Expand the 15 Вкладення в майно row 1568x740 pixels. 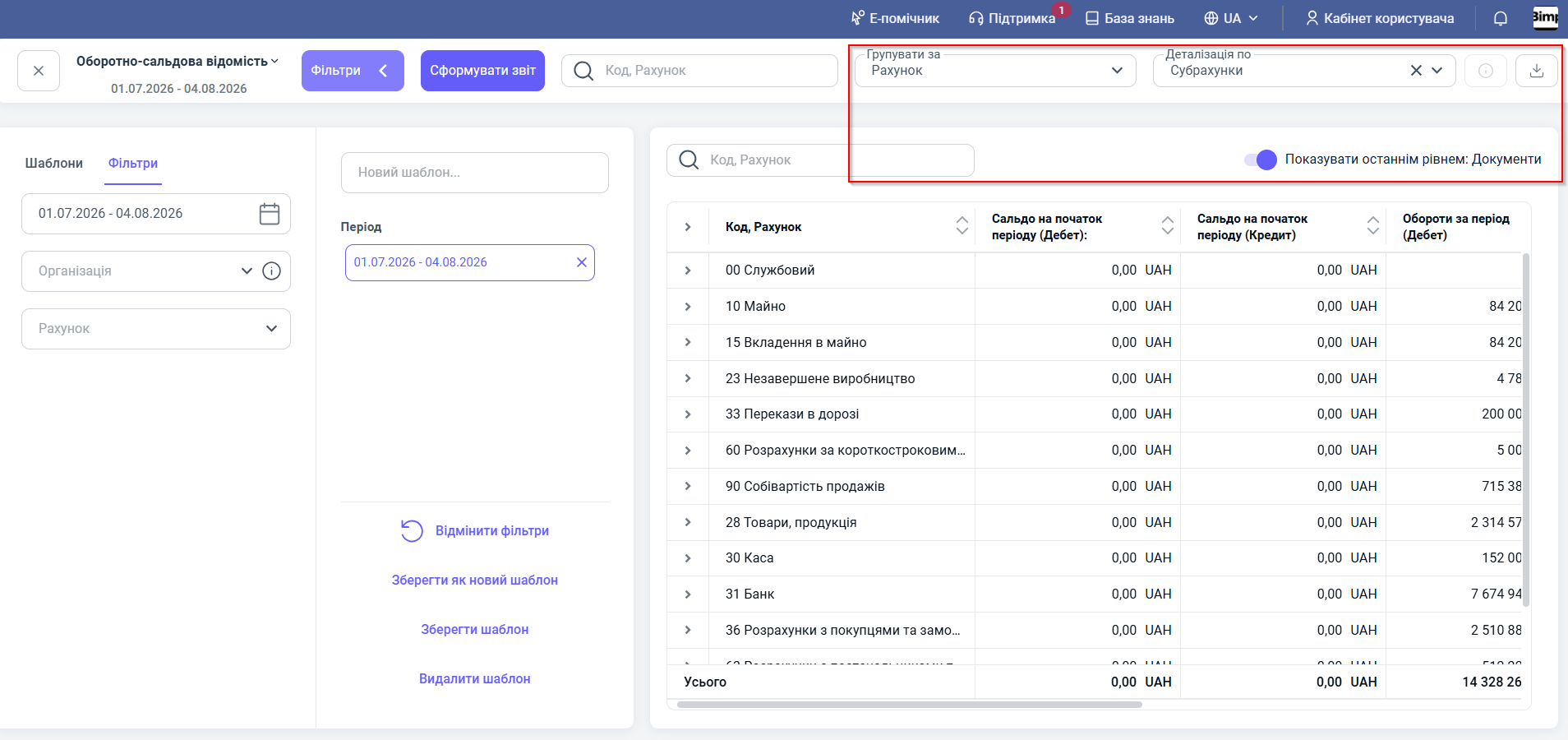688,342
